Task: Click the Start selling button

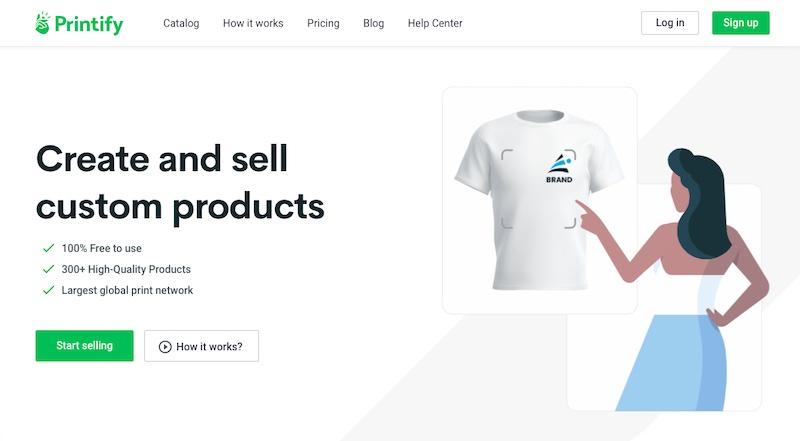Action: (85, 346)
